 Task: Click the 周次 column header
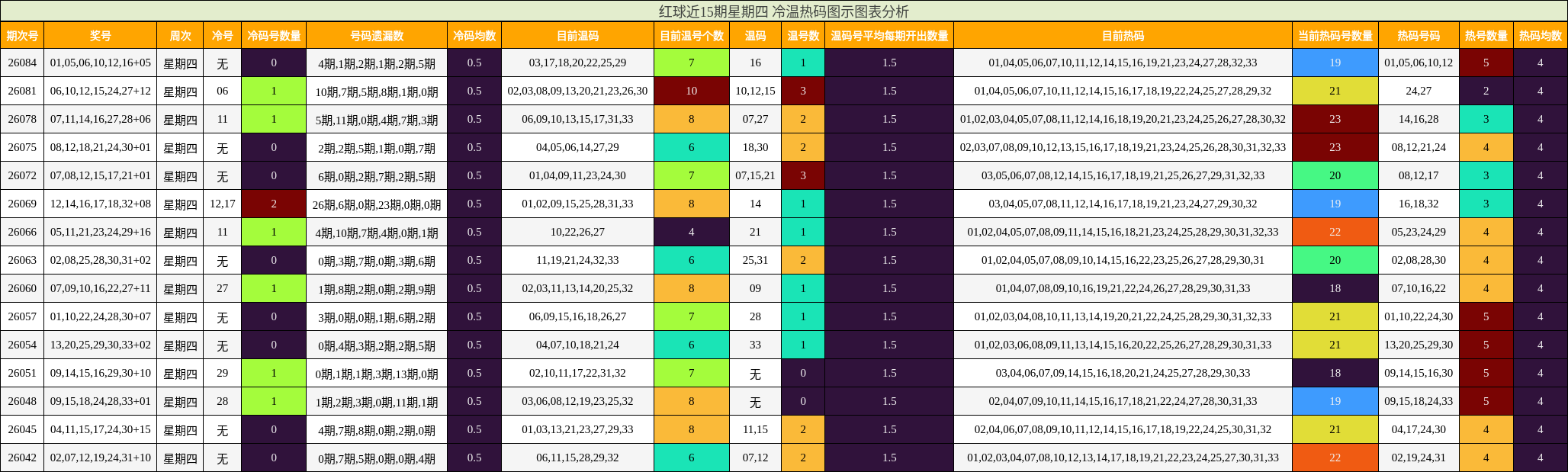point(181,35)
